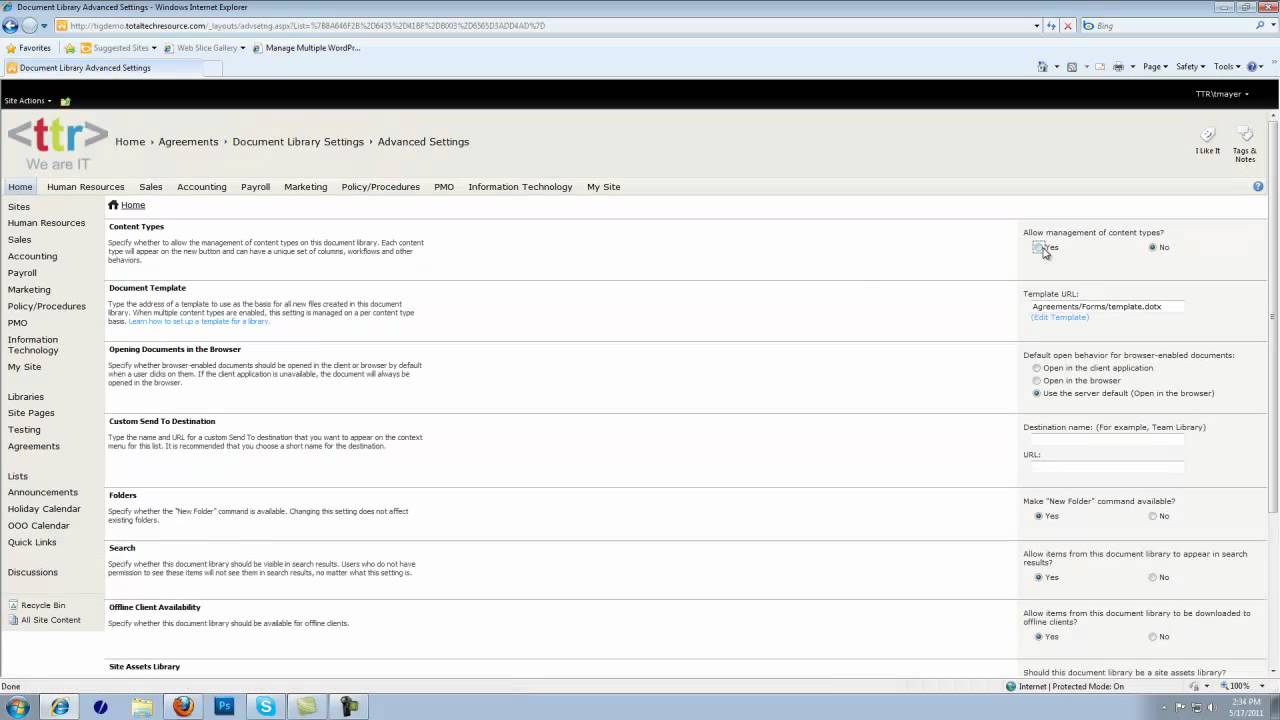
Task: Select No for search results visibility
Action: (1153, 577)
